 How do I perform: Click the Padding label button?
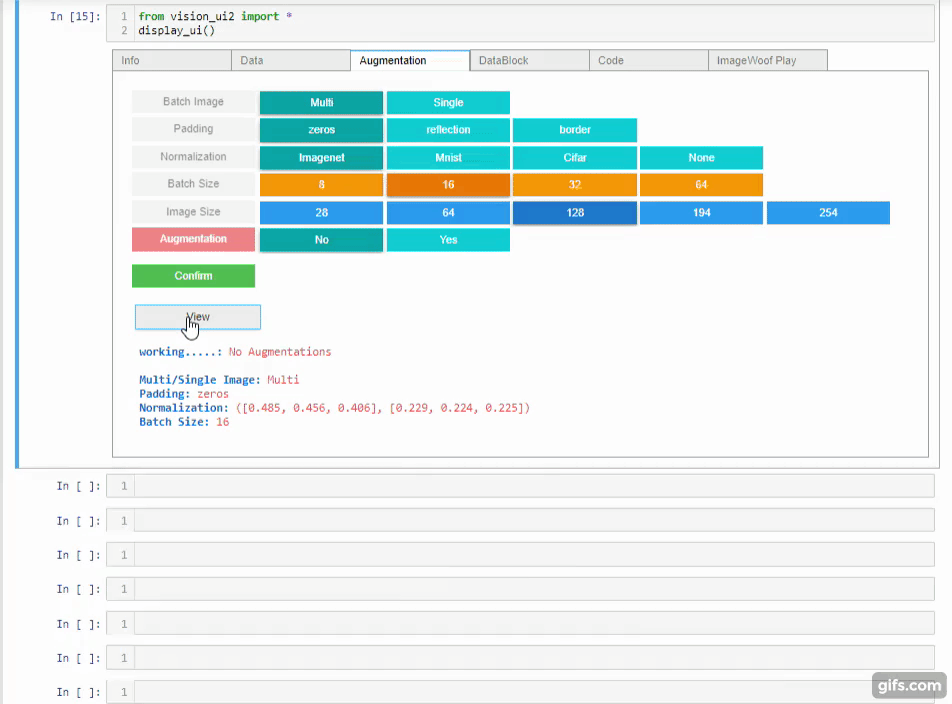click(194, 129)
